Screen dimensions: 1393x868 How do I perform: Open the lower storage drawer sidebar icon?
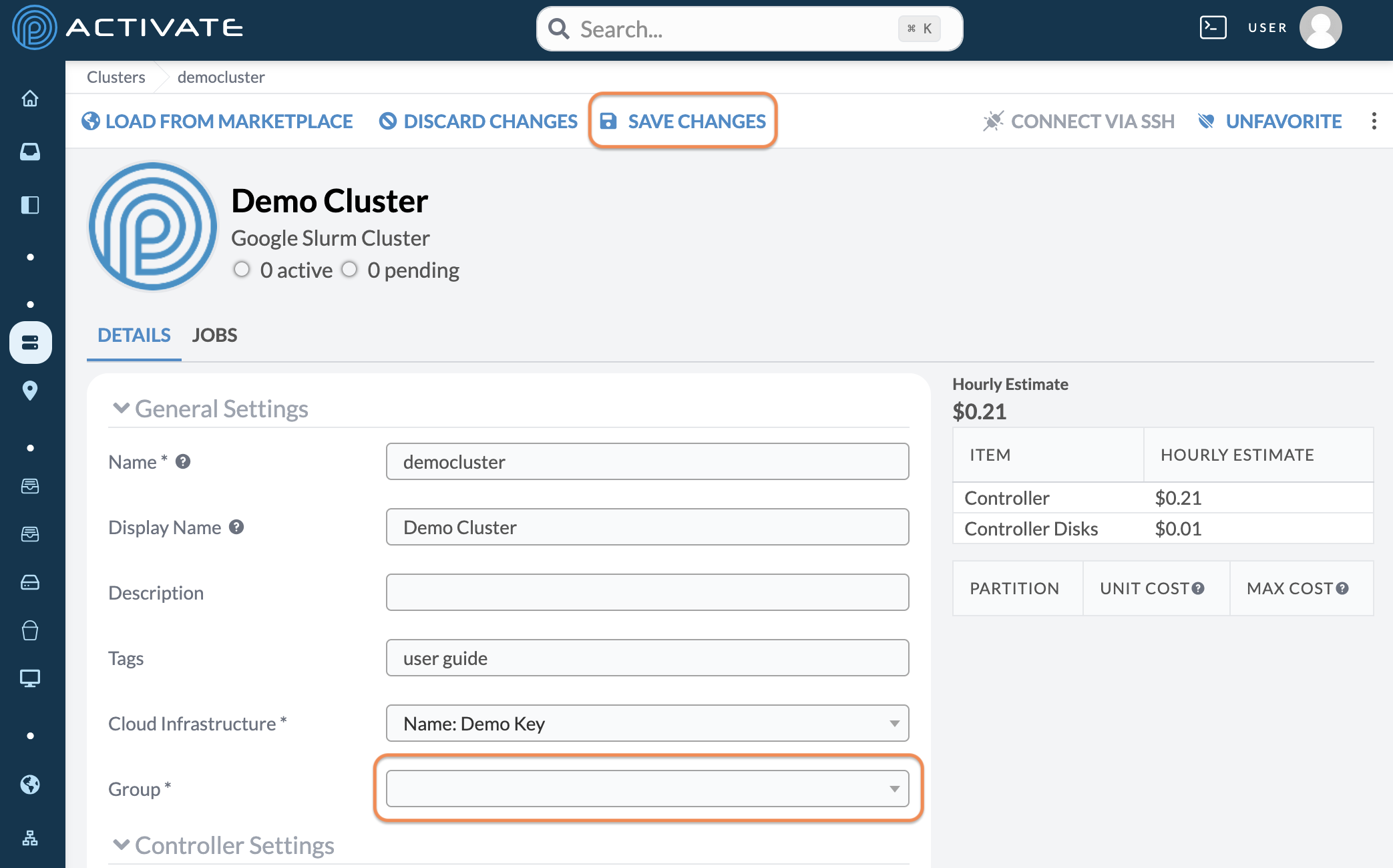[x=30, y=534]
